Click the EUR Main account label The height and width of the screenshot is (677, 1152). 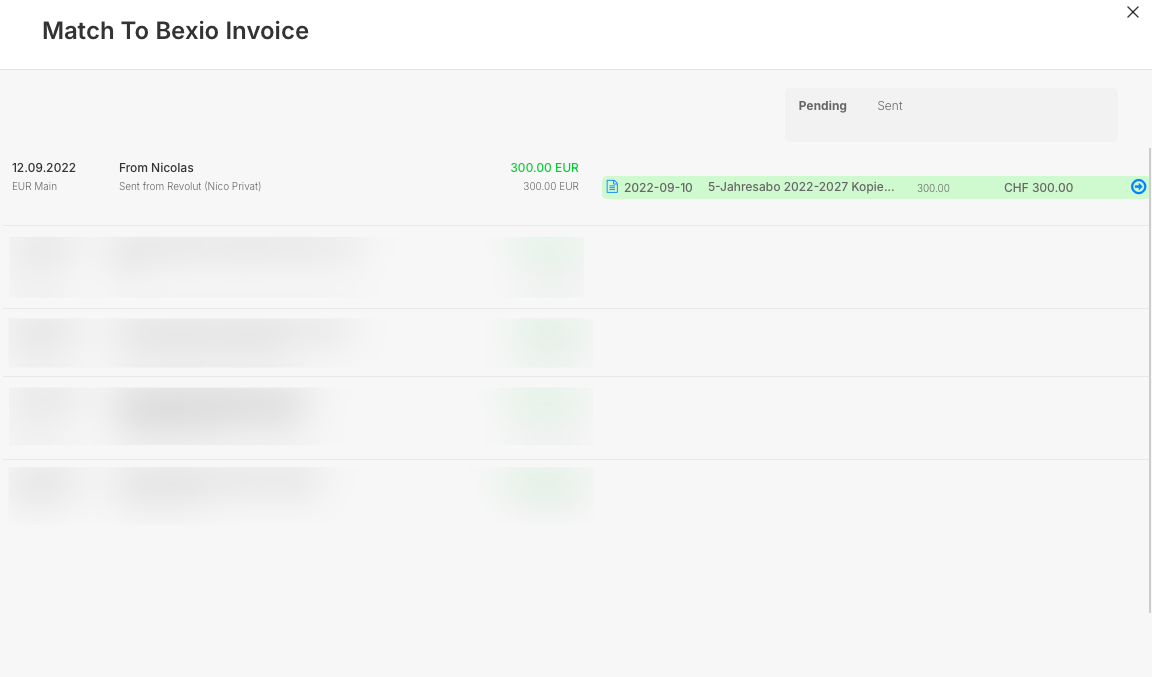coord(34,186)
